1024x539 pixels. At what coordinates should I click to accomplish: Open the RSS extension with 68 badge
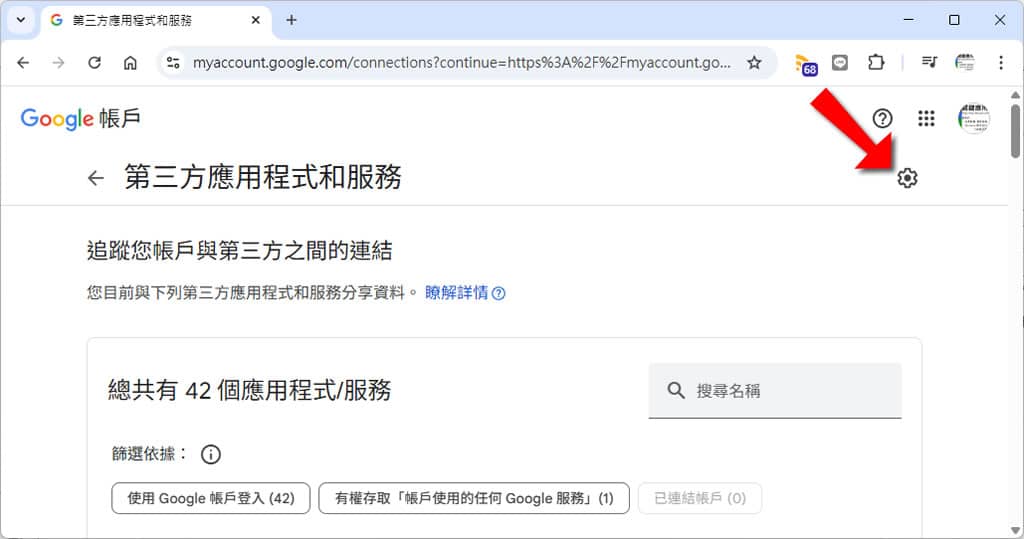tap(806, 64)
